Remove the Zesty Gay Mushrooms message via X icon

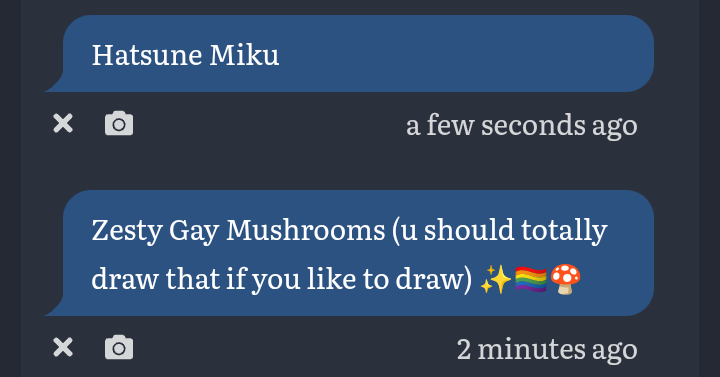coord(63,347)
